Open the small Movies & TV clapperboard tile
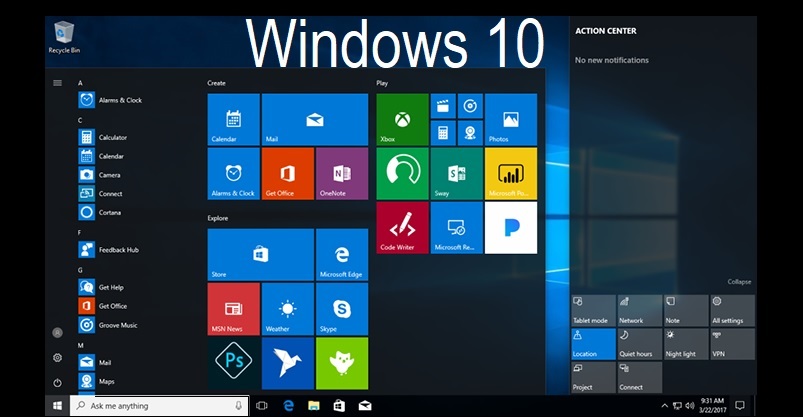 [x=443, y=106]
